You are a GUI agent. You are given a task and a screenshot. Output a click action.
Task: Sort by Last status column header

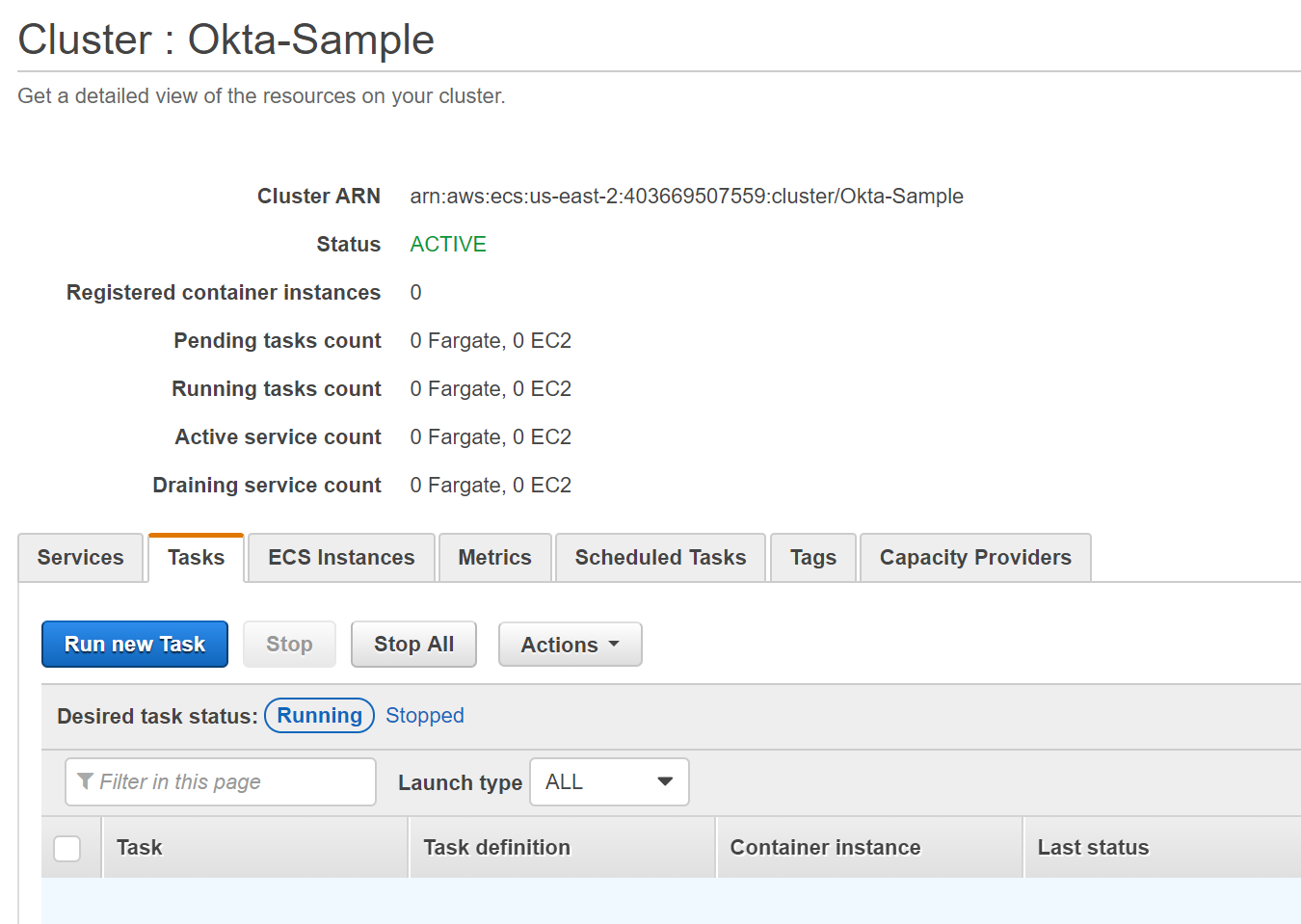coord(1093,848)
